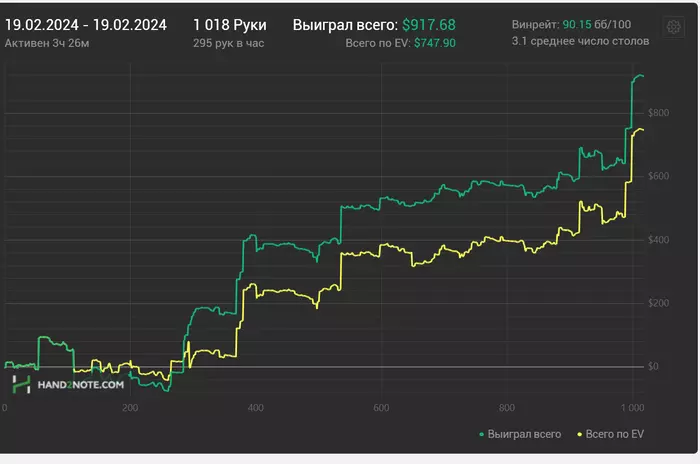Image resolution: width=700 pixels, height=464 pixels.
Task: Click the 200 x-axis label
Action: pyautogui.click(x=130, y=408)
